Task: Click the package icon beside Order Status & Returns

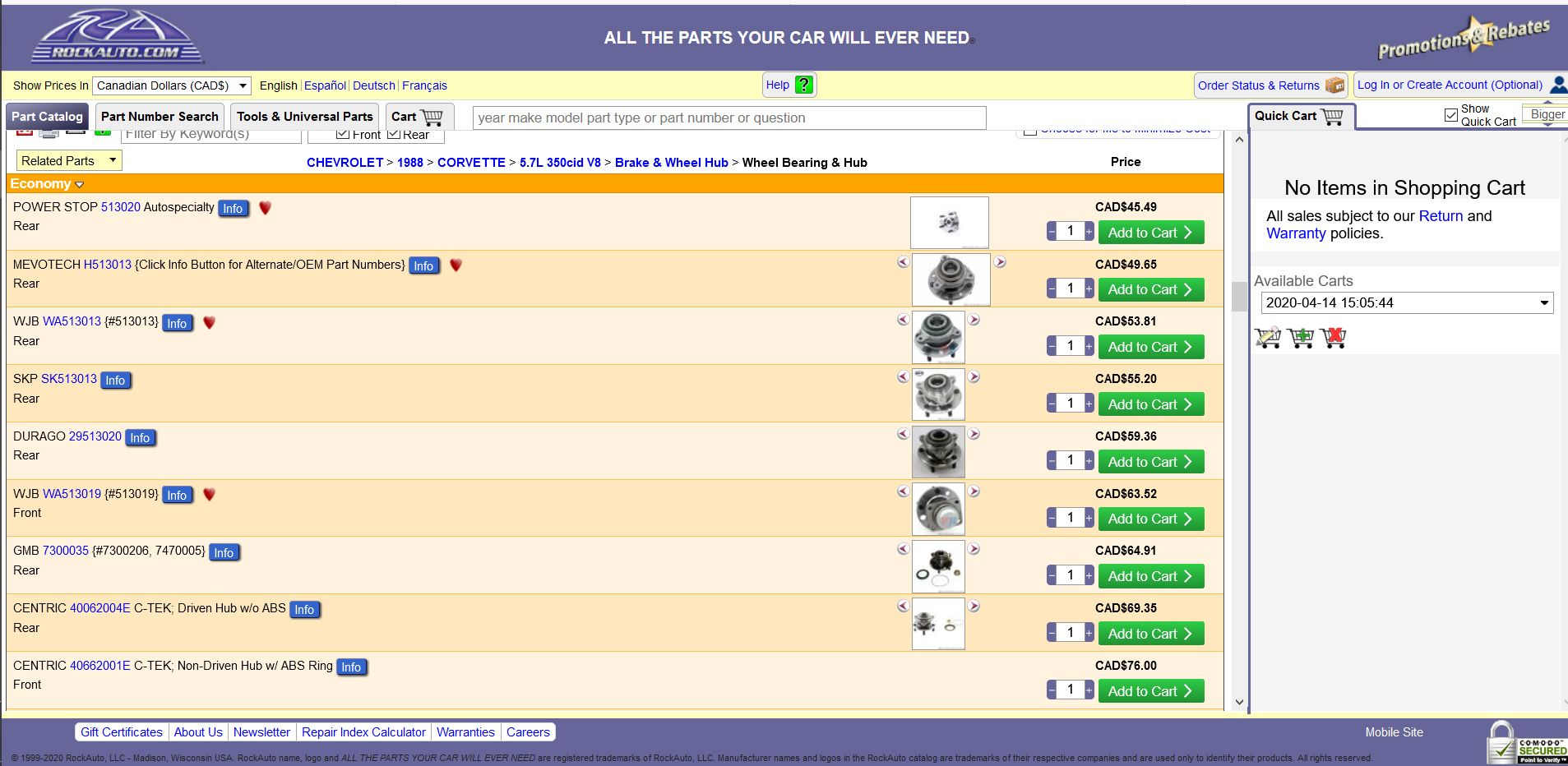Action: coord(1335,85)
